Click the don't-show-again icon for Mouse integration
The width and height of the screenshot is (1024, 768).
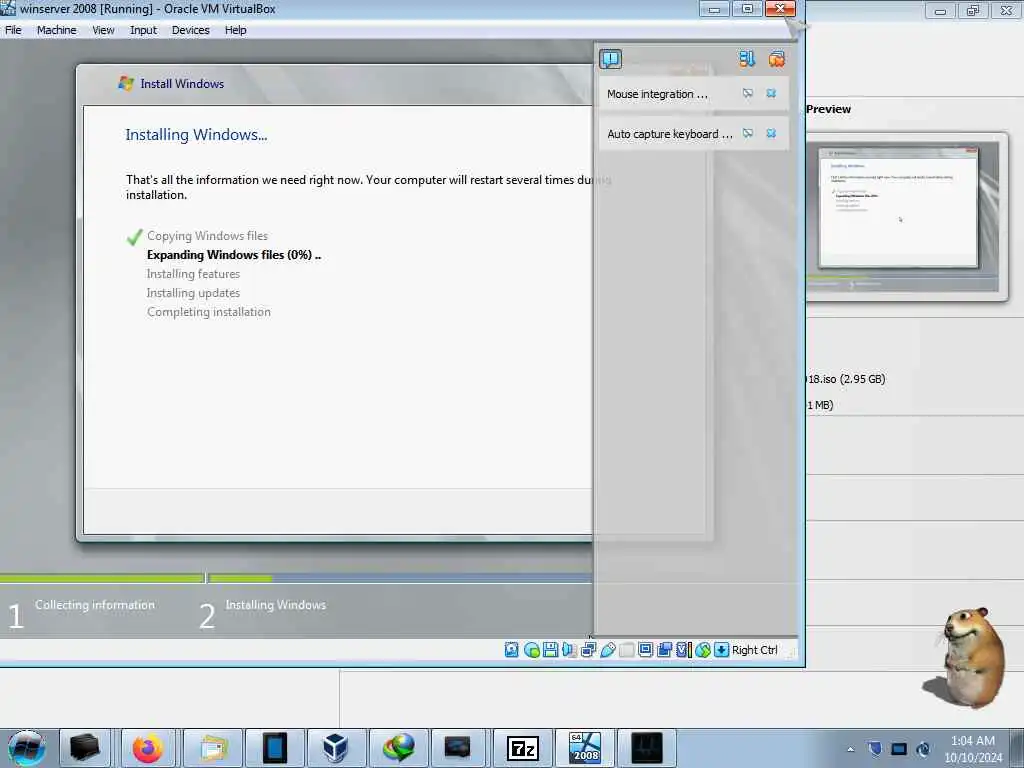click(748, 93)
